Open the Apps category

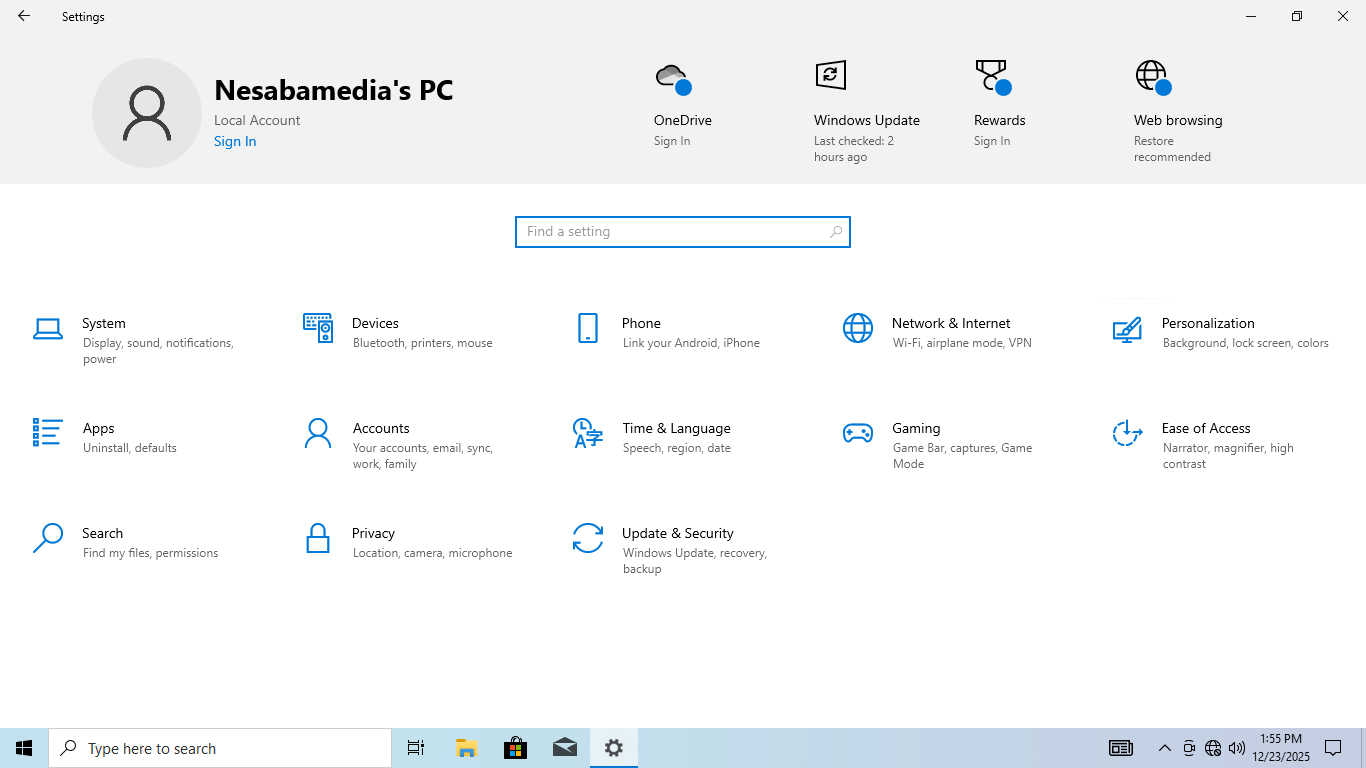pos(99,428)
